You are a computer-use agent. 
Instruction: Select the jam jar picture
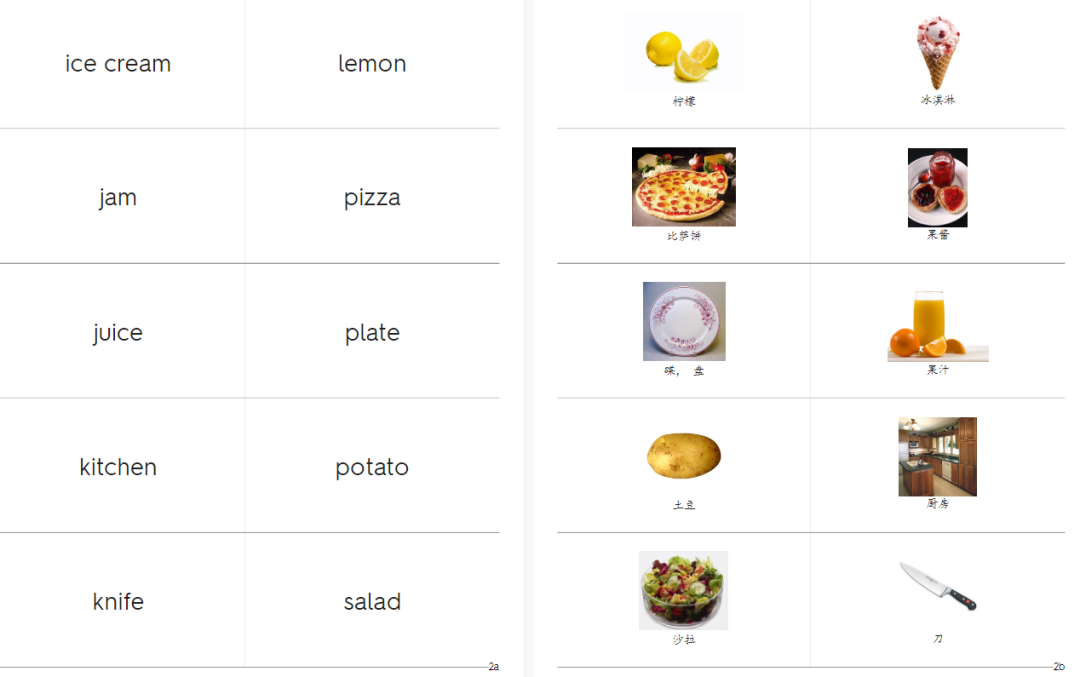coord(937,187)
